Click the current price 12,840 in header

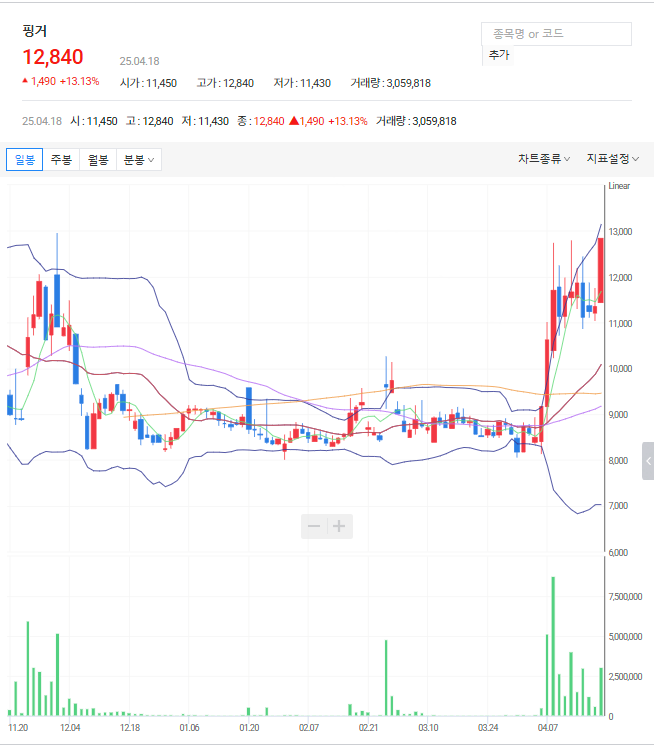(x=53, y=57)
